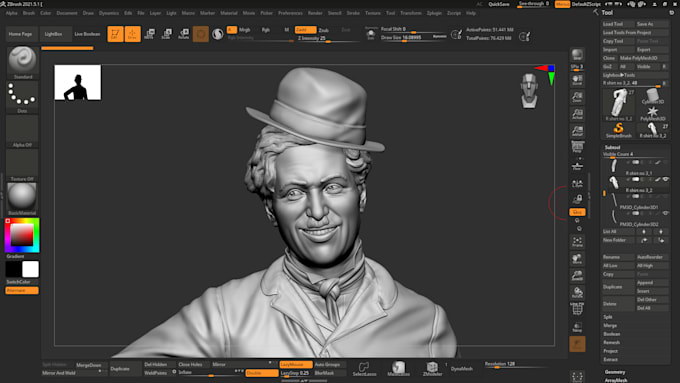Click the Transp transparency icon

577,327
